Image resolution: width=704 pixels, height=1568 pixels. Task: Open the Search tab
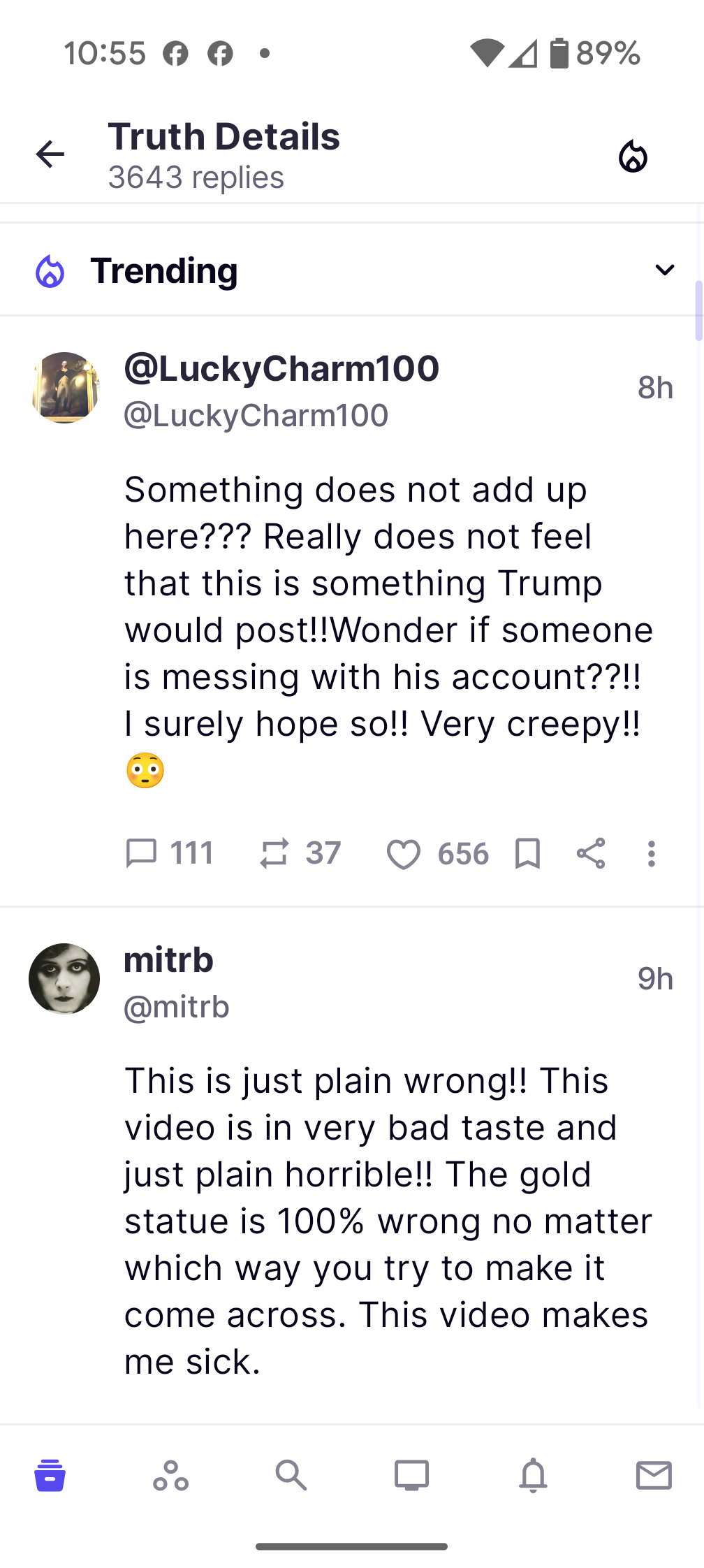pyautogui.click(x=291, y=1475)
